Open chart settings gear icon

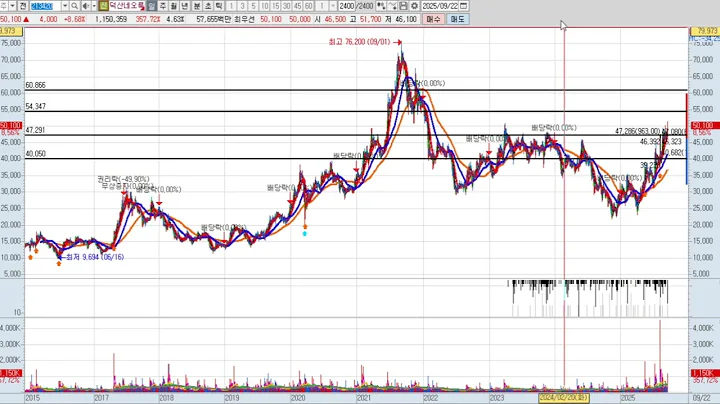click(414, 6)
